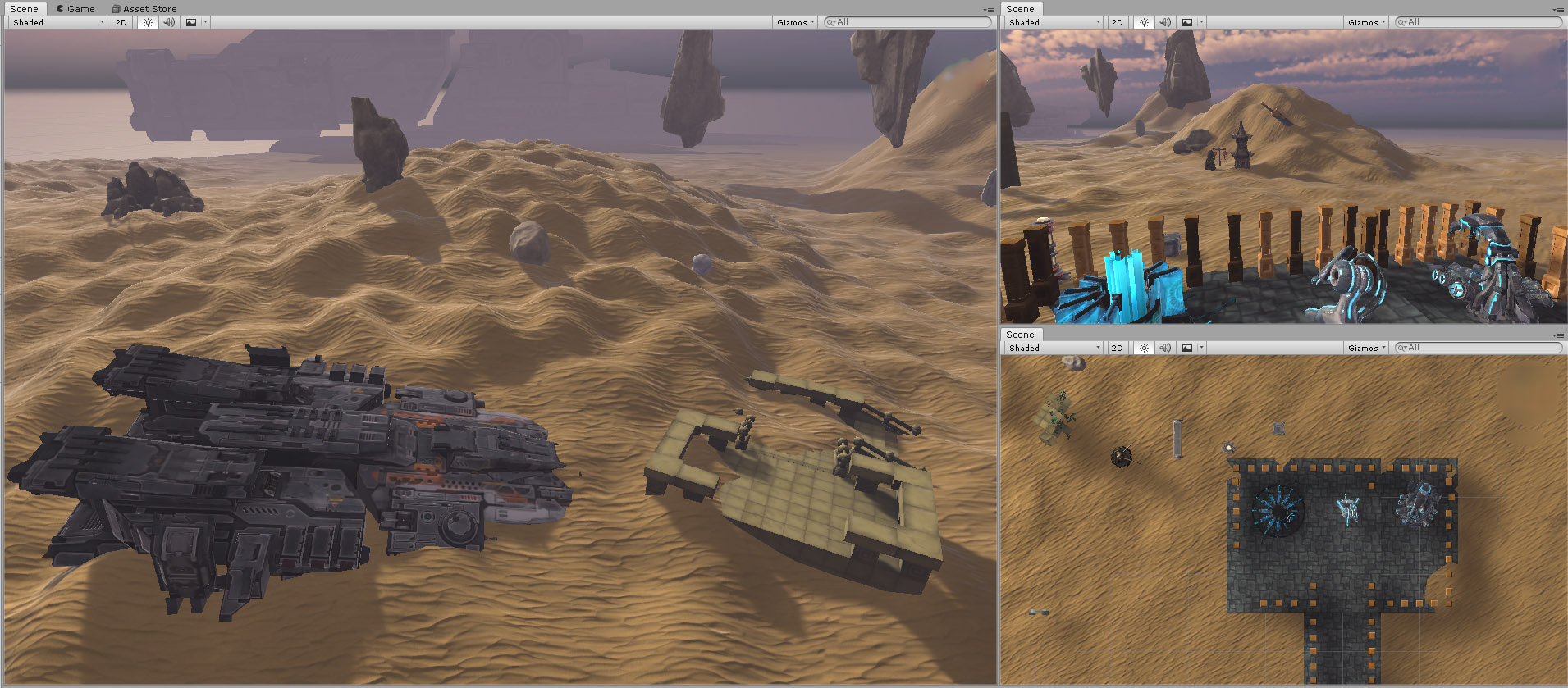Open the top-right panel's options menu icon
Screen dimensions: 1568x688
[1557, 10]
